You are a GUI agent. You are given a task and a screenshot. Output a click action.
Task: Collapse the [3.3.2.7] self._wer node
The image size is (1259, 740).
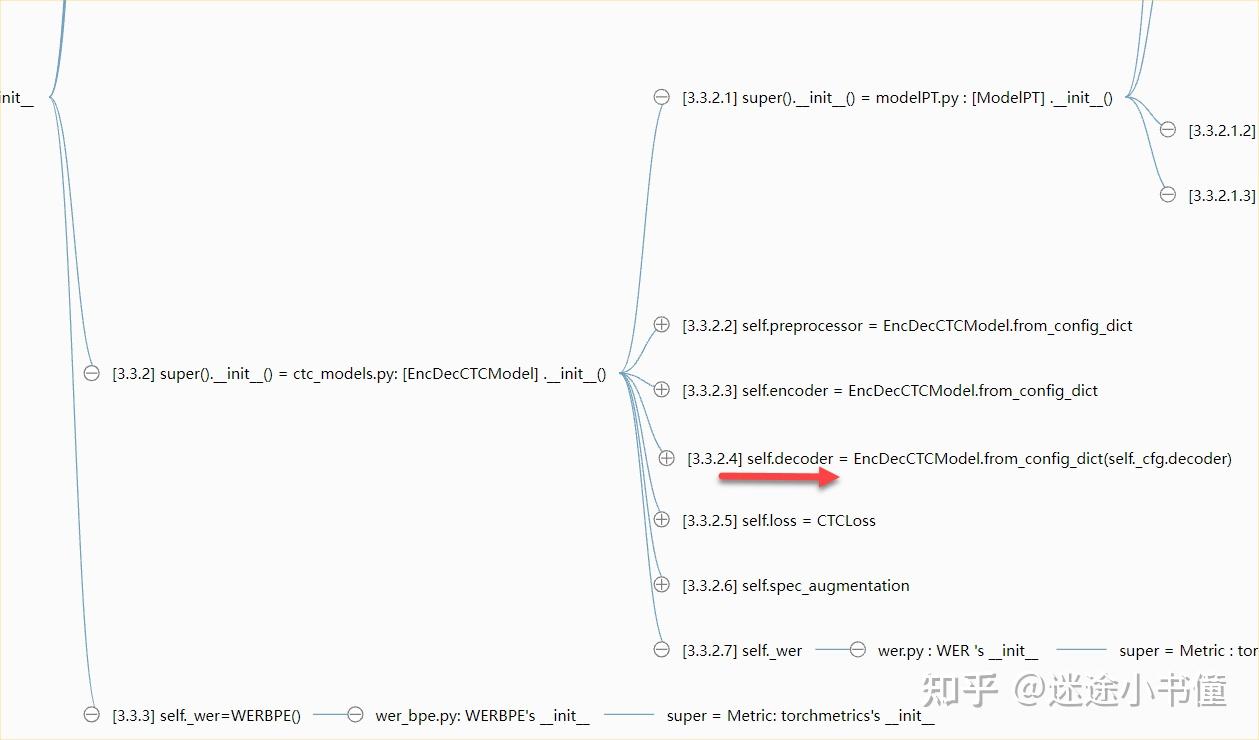(x=661, y=649)
